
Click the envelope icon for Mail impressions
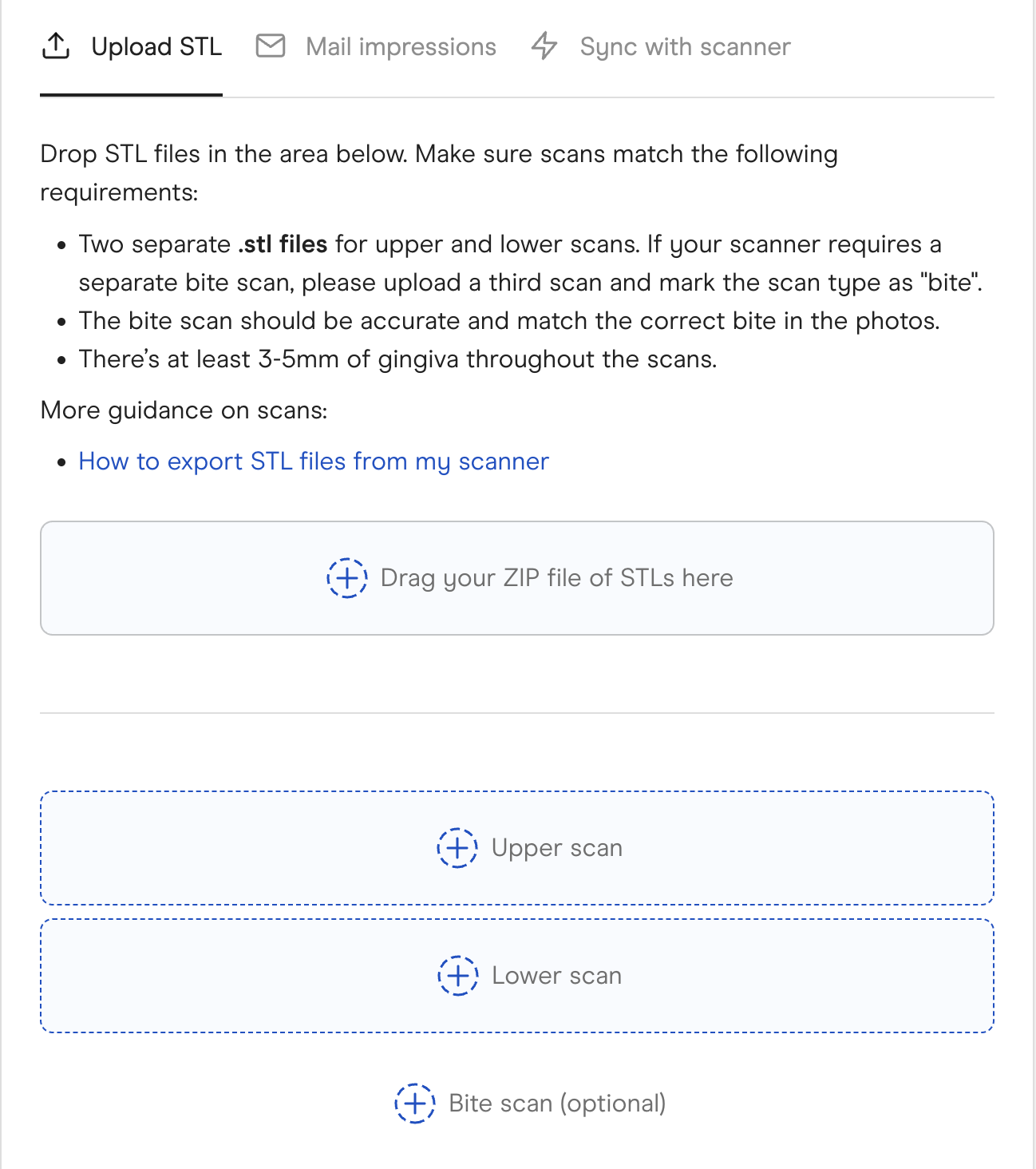coord(271,46)
